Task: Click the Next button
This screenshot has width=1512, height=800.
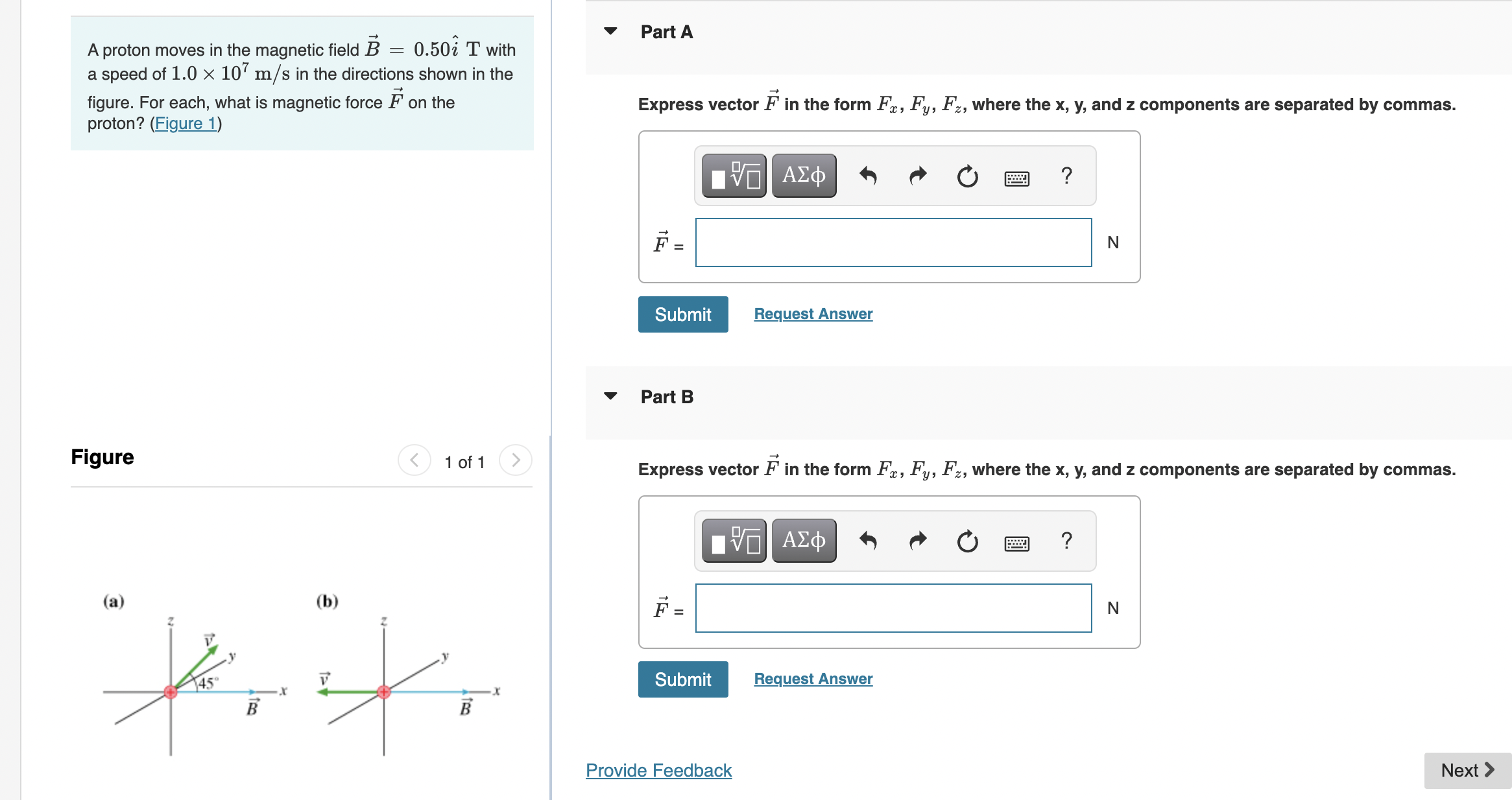Action: [1467, 770]
